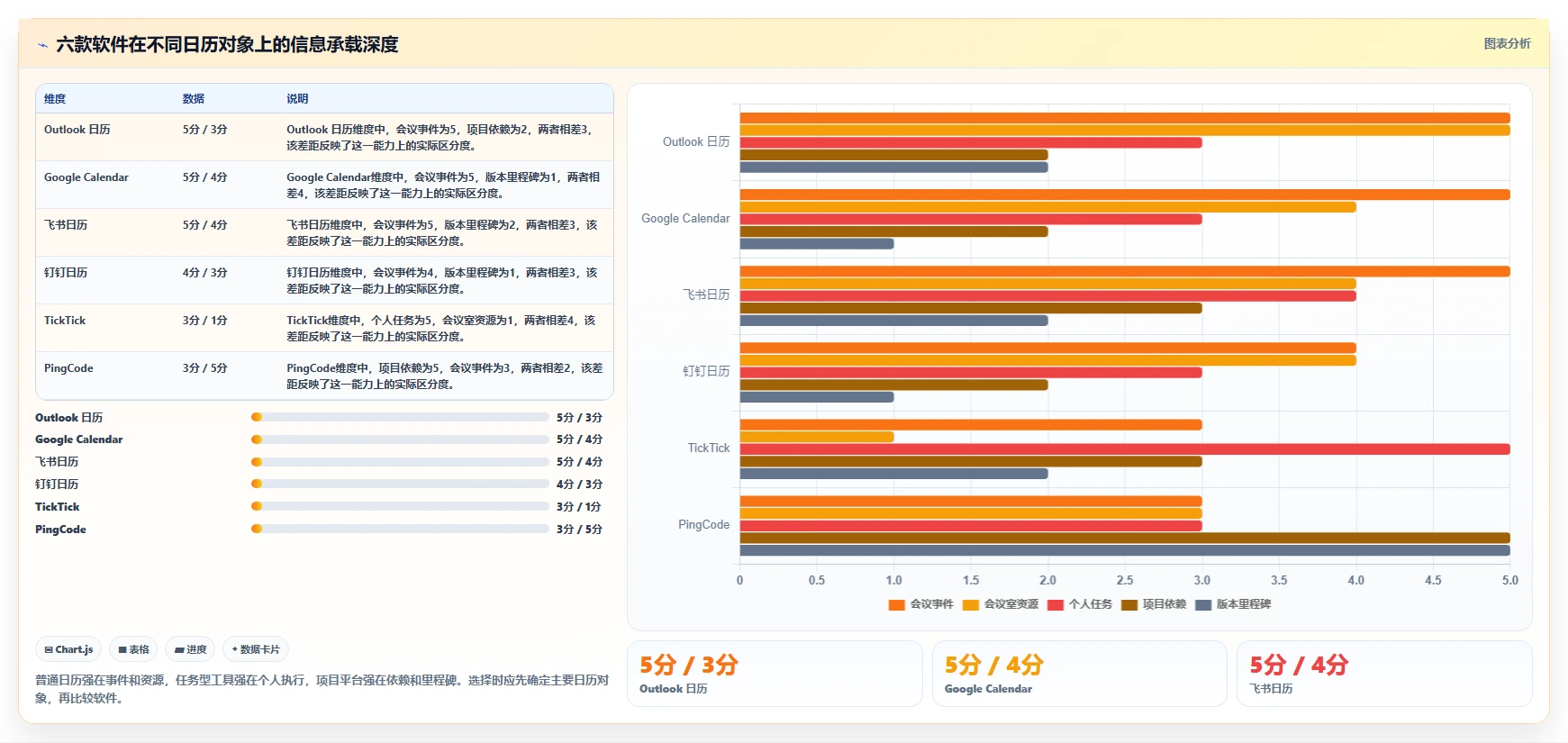Click the TickTick progress bar
This screenshot has height=743, width=1568.
(x=400, y=507)
